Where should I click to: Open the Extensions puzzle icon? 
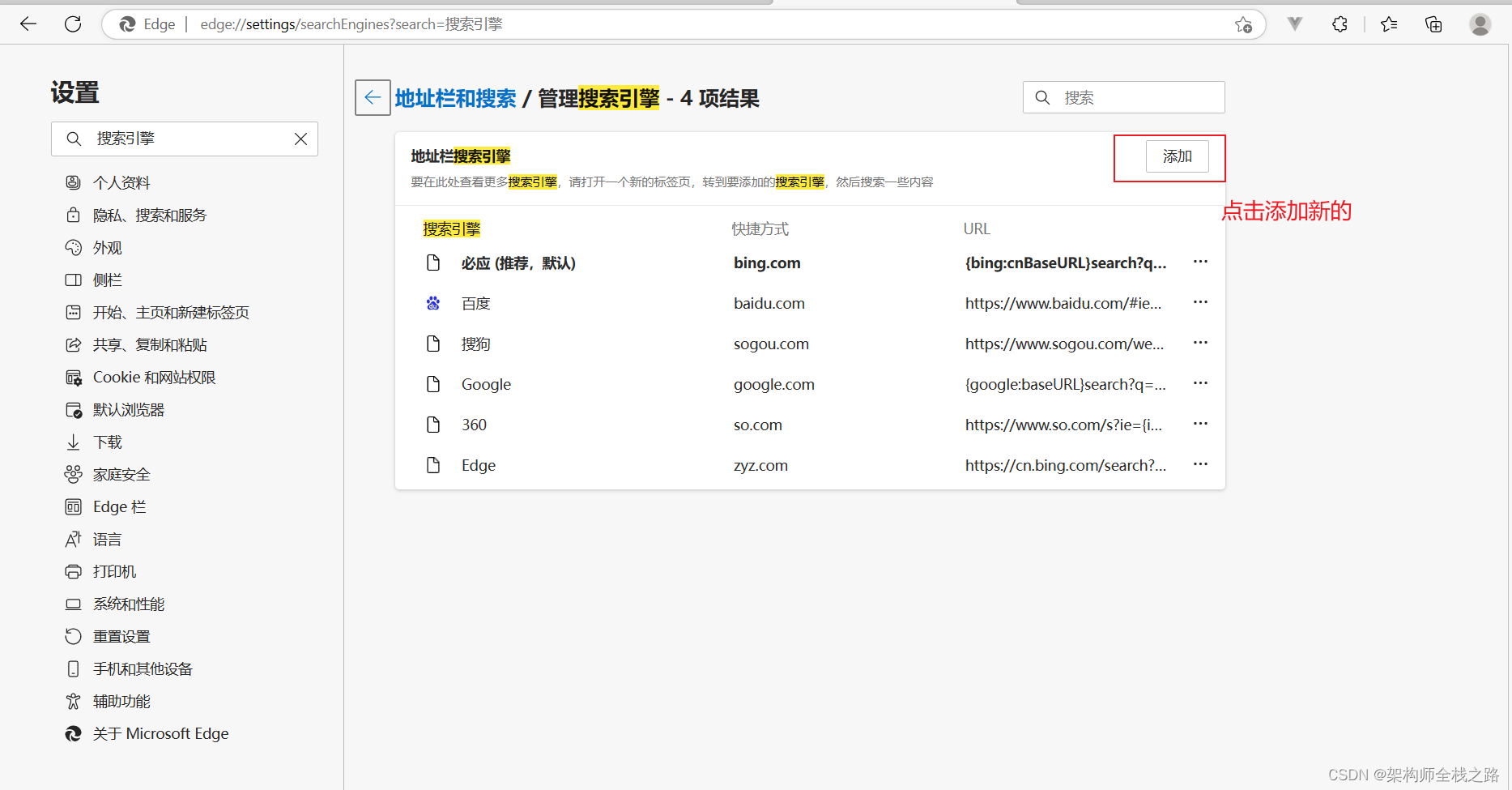point(1340,24)
